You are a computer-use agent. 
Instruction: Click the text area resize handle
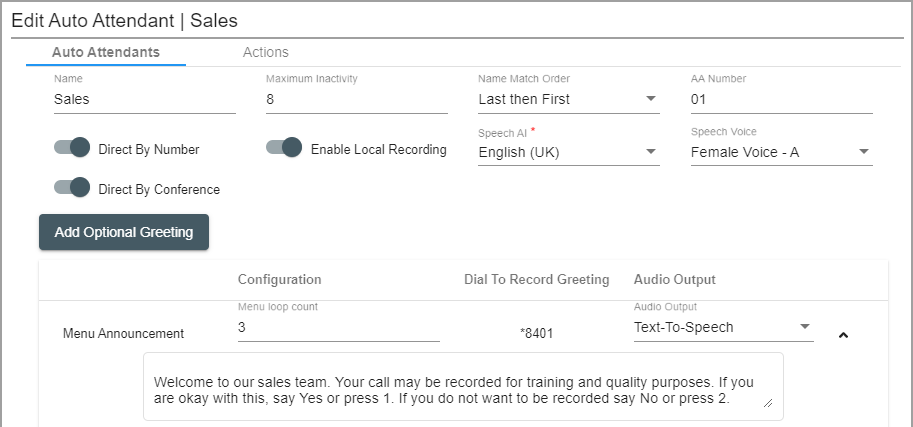pyautogui.click(x=768, y=403)
